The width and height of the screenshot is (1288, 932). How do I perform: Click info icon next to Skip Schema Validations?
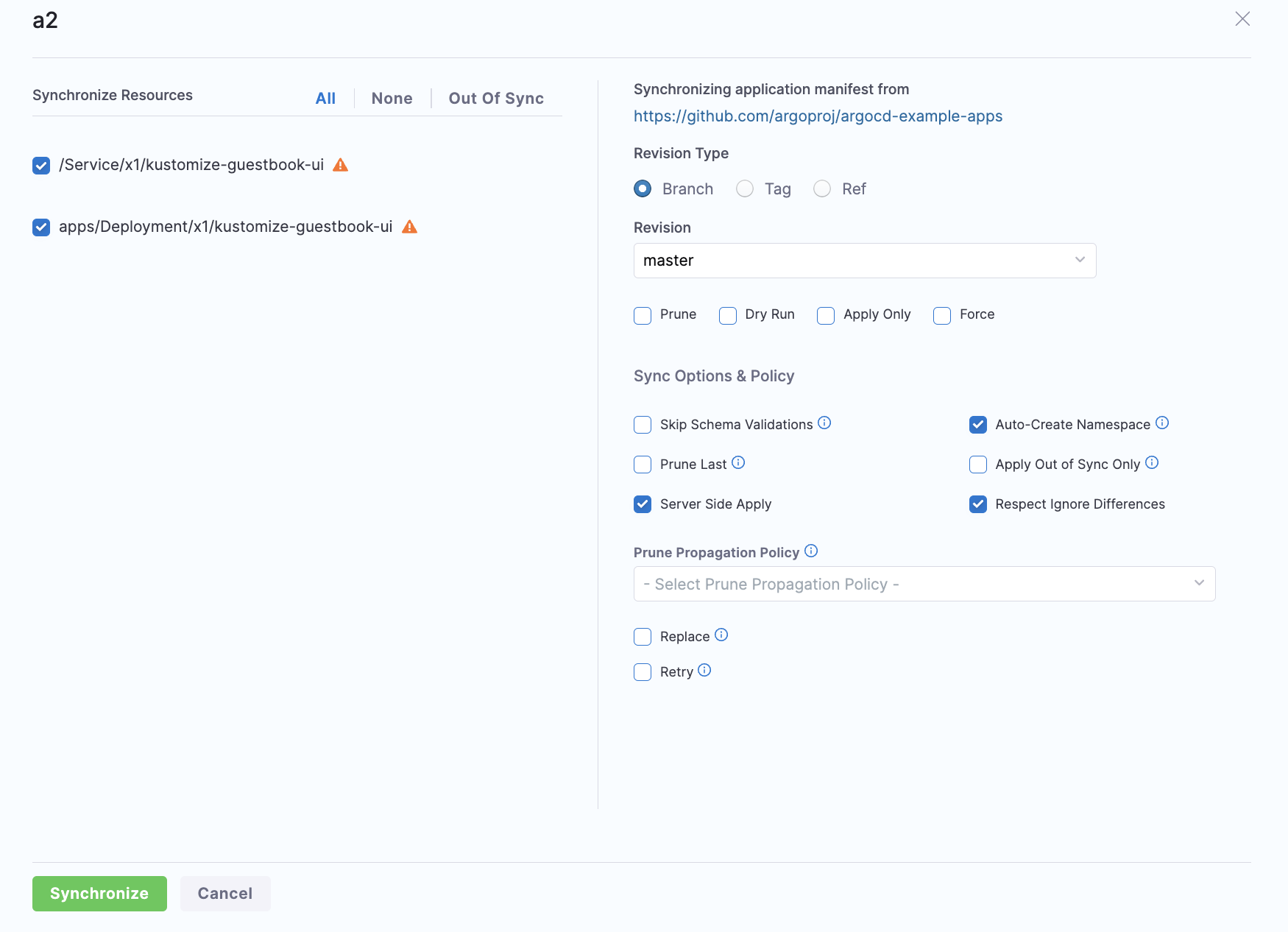824,423
